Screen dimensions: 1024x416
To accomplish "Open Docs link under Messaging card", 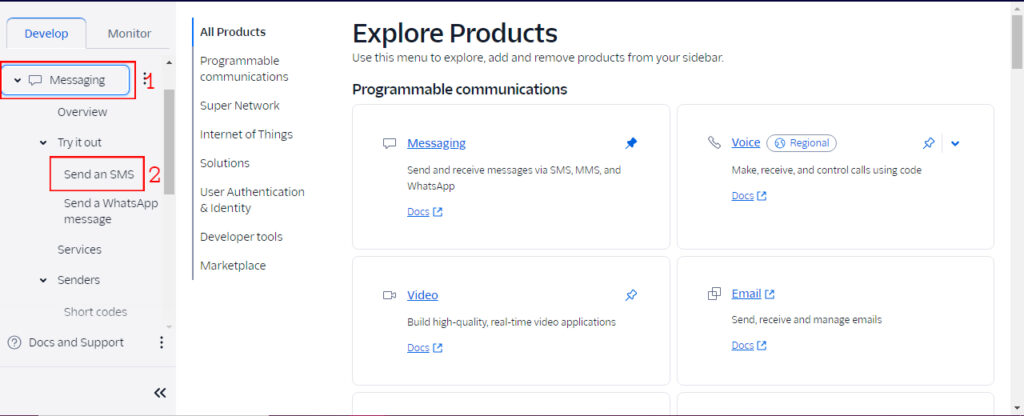I will 424,212.
